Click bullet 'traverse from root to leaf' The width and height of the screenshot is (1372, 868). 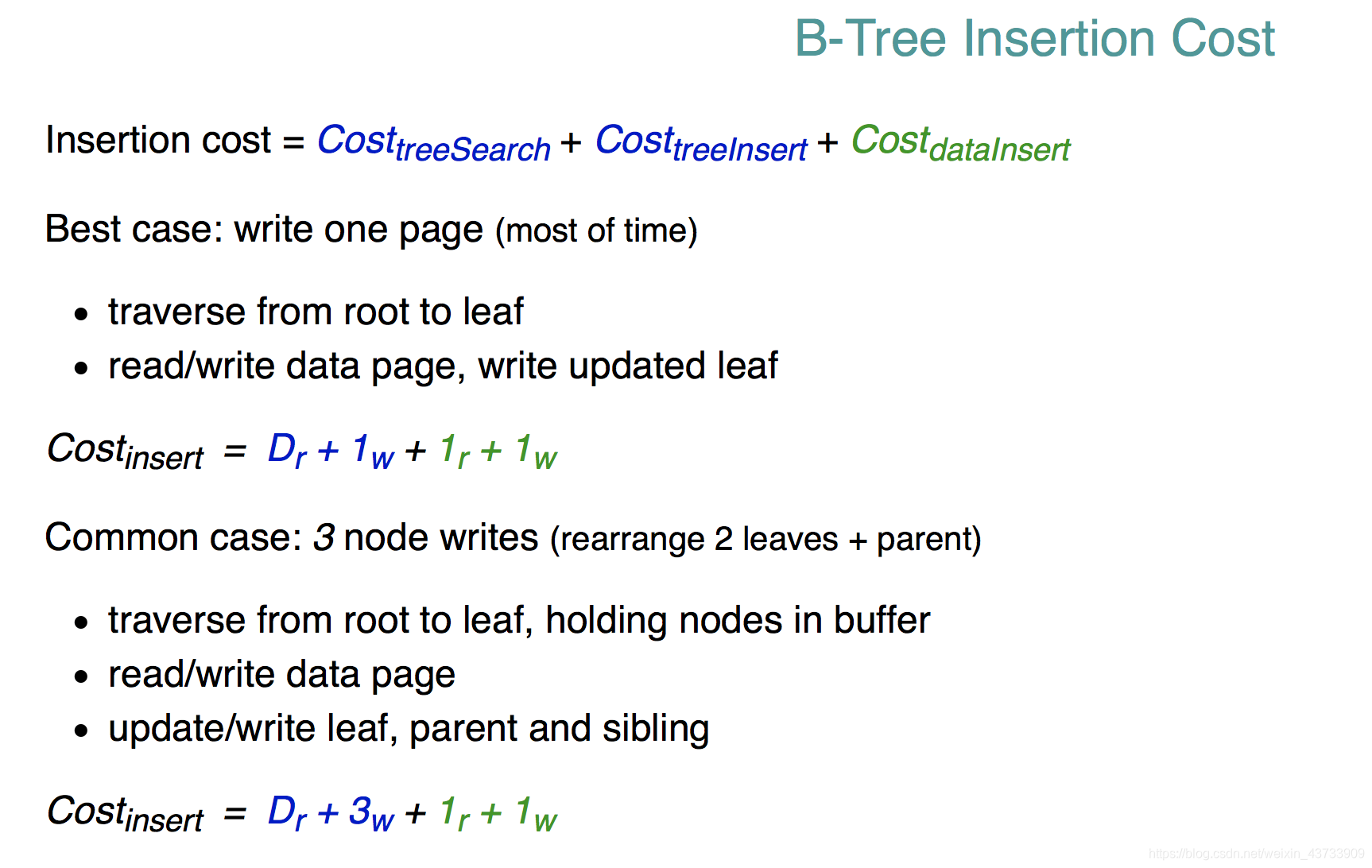click(x=316, y=311)
